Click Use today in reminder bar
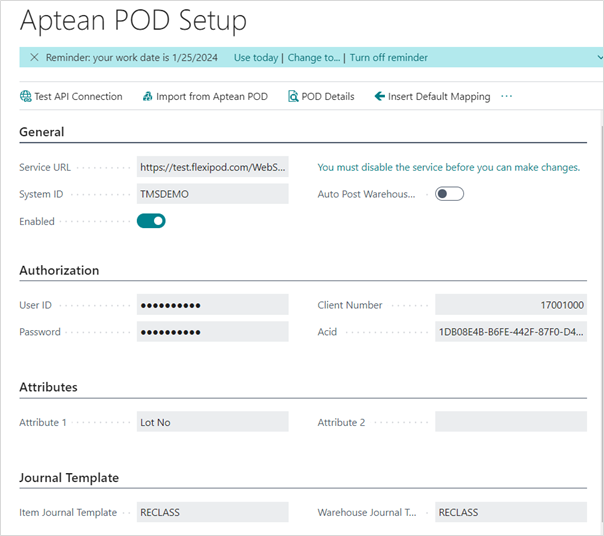The image size is (604, 536). click(255, 58)
